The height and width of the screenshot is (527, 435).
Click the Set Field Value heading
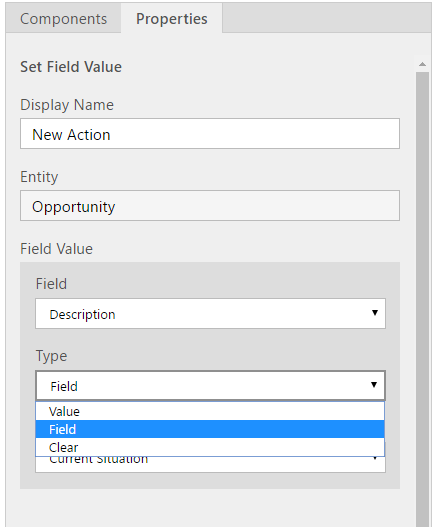tap(71, 67)
